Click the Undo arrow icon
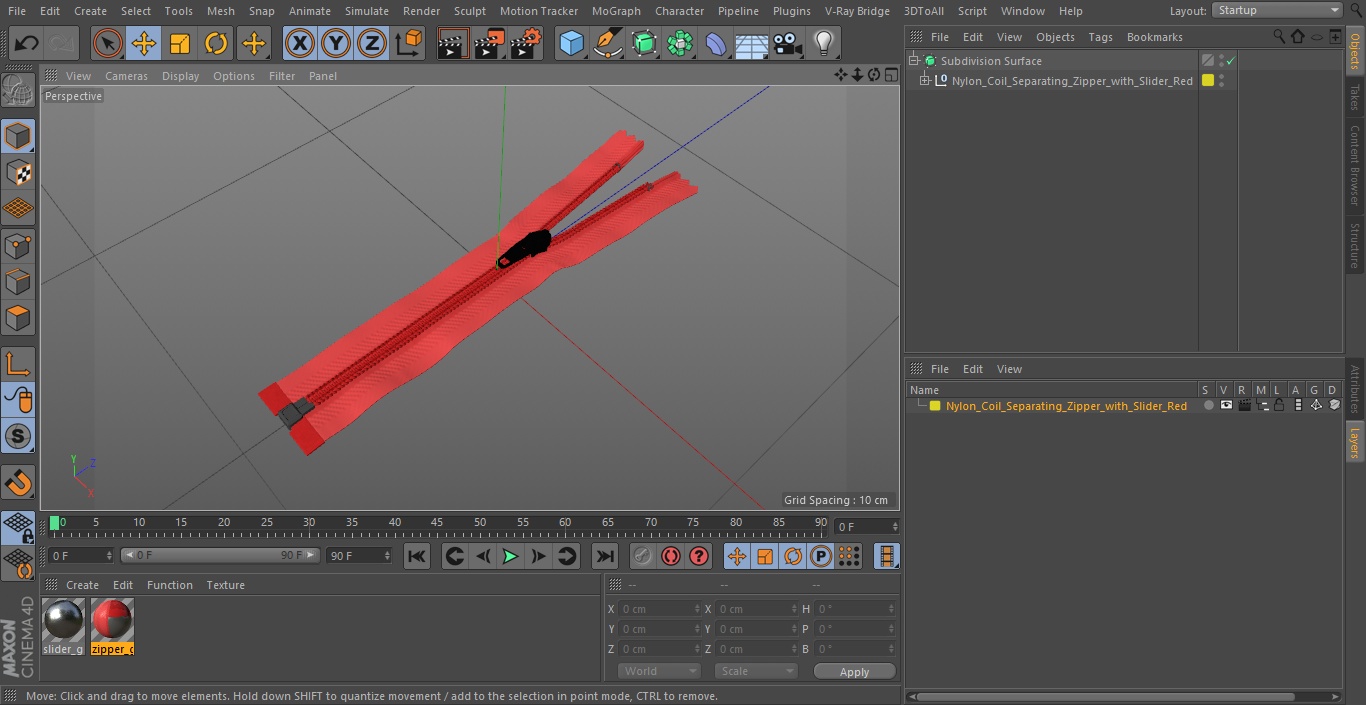 pos(27,43)
